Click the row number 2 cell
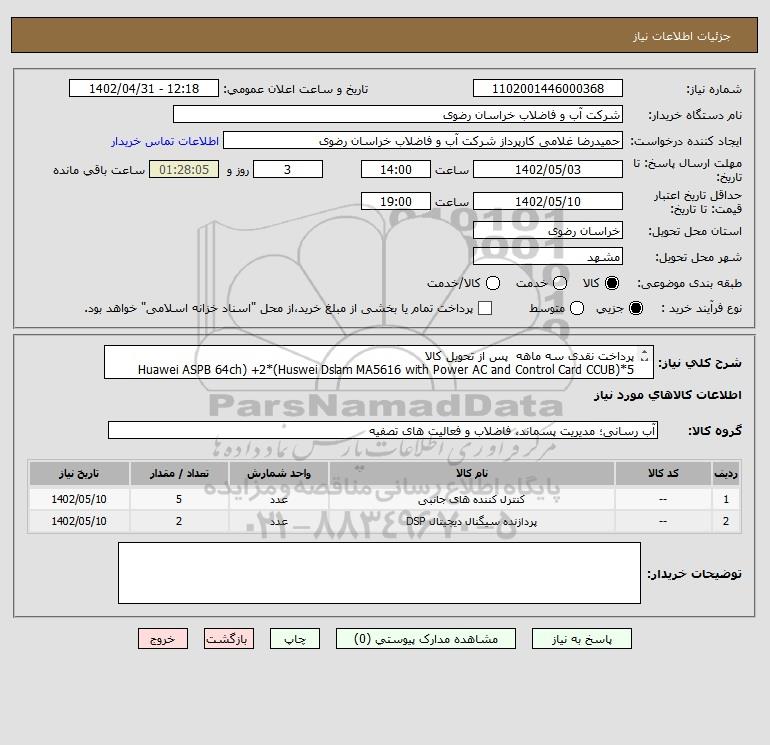Viewport: 770px width, 745px height. point(726,522)
